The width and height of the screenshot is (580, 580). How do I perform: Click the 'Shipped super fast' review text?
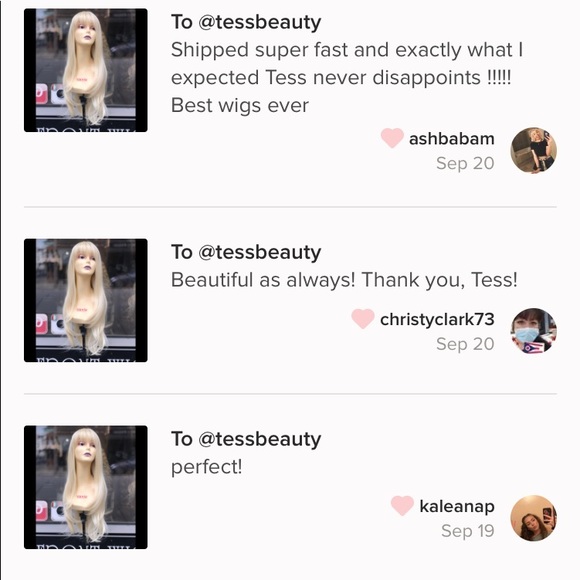(347, 78)
